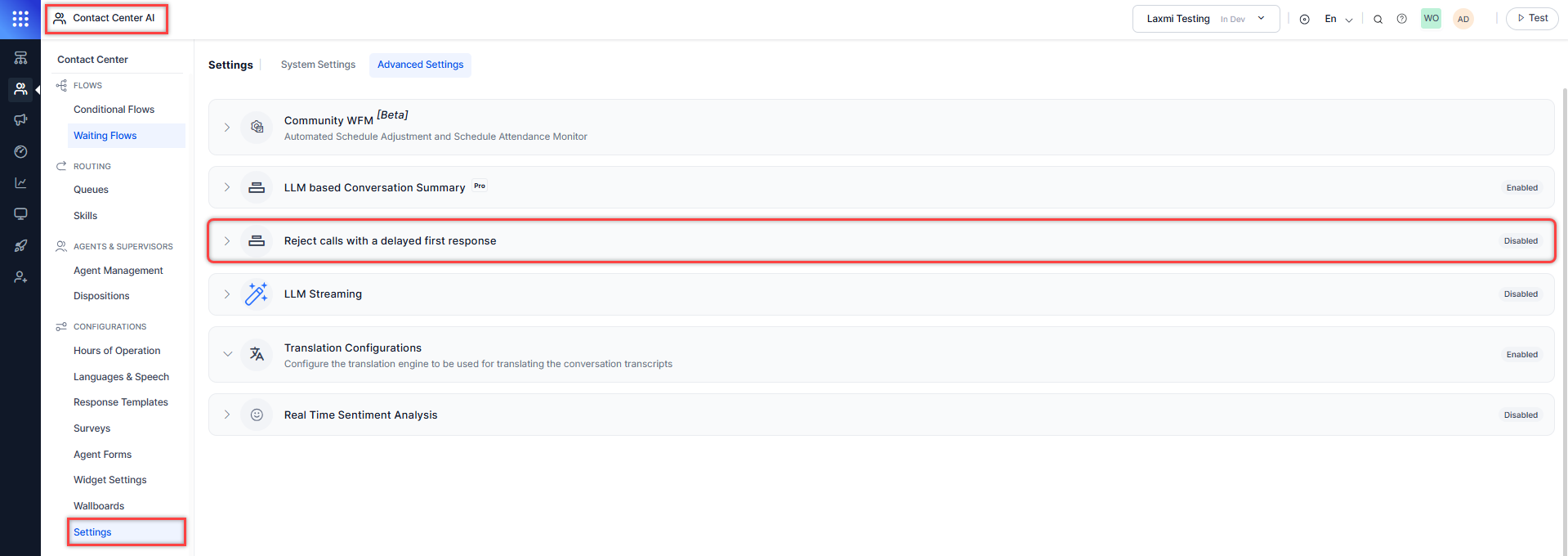
Task: Go to Hours of Operation
Action: [x=117, y=351]
